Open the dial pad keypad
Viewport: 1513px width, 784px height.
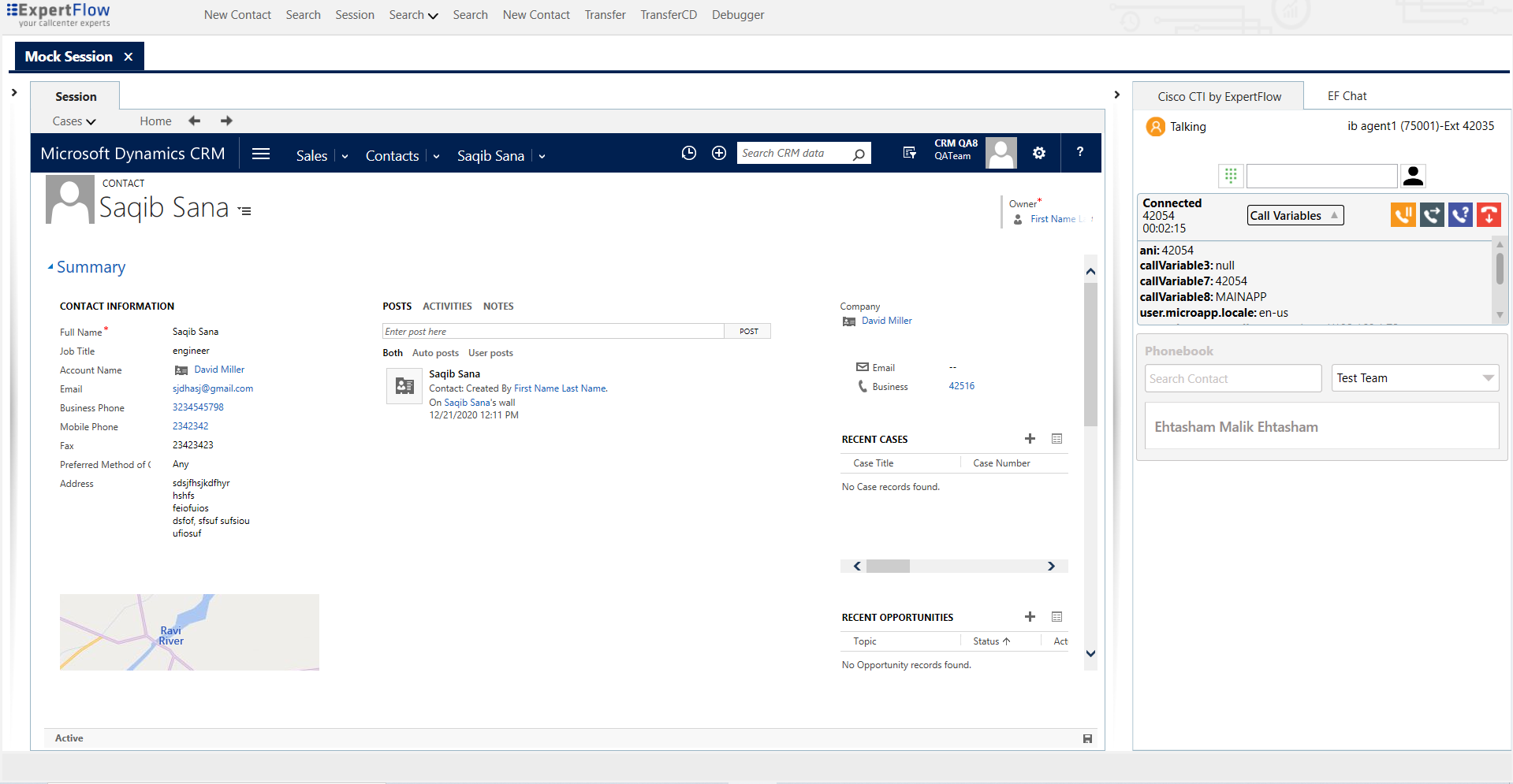(x=1231, y=176)
